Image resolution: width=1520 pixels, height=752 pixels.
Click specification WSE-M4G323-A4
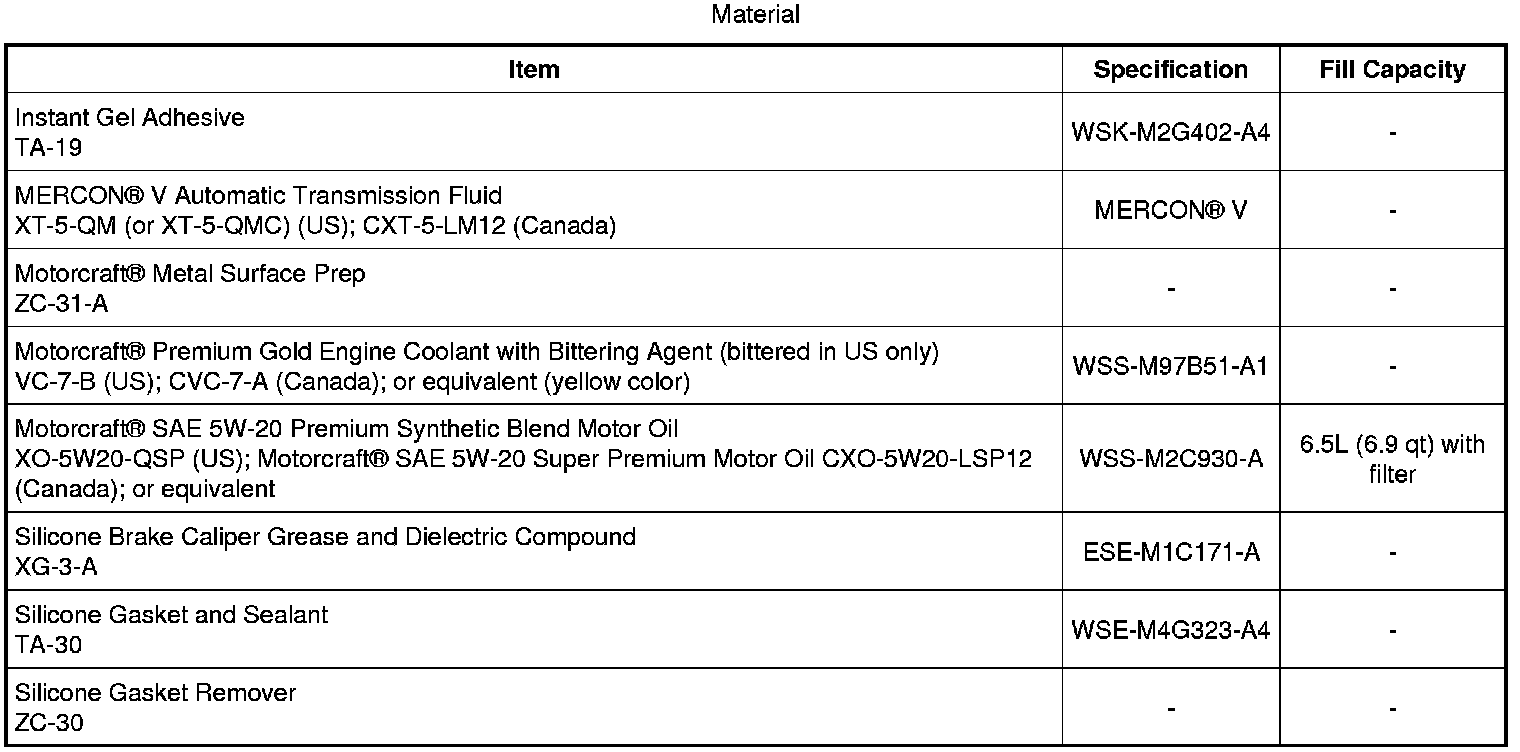point(1170,631)
